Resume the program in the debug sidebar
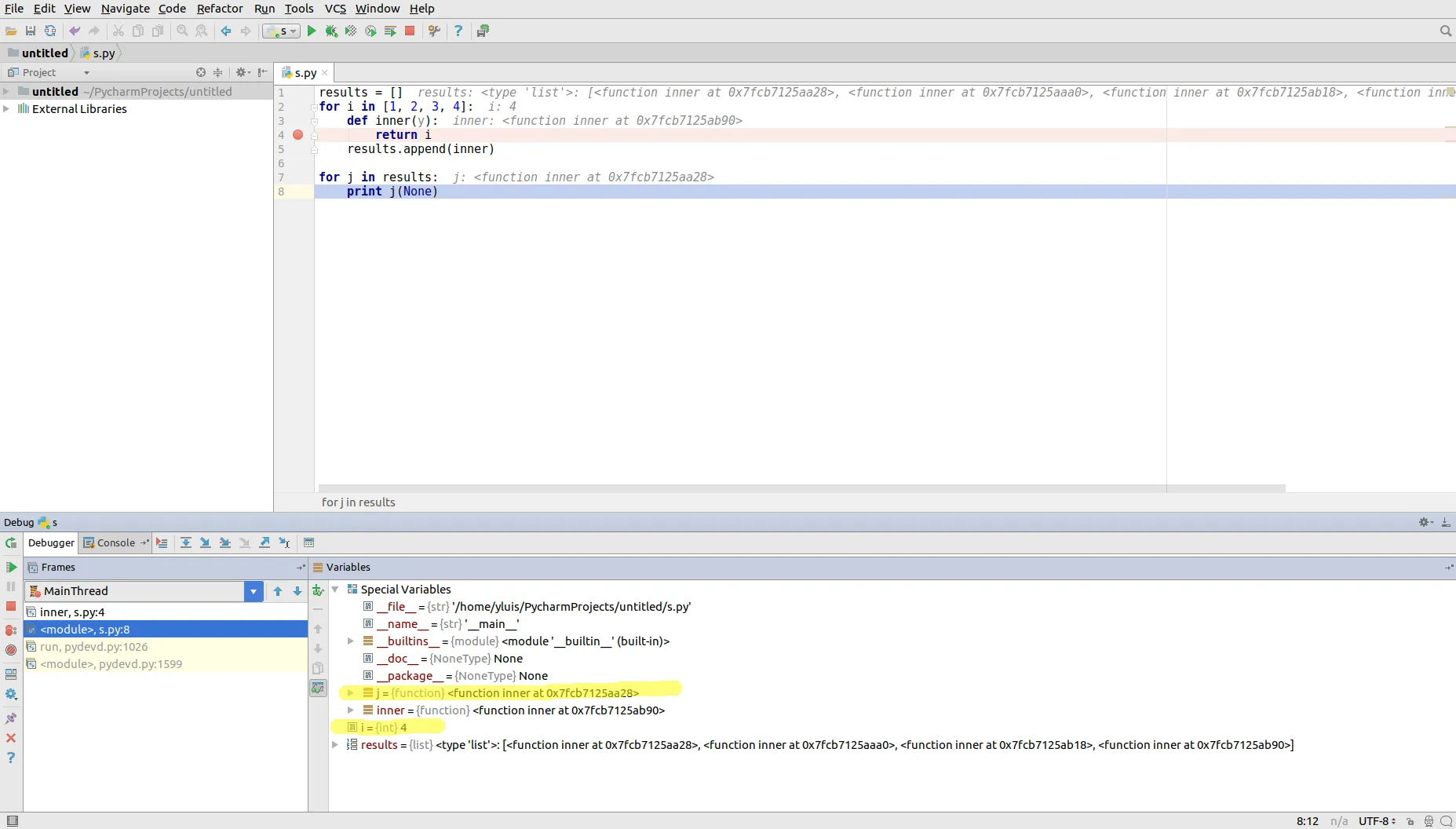The height and width of the screenshot is (829, 1456). tap(11, 567)
